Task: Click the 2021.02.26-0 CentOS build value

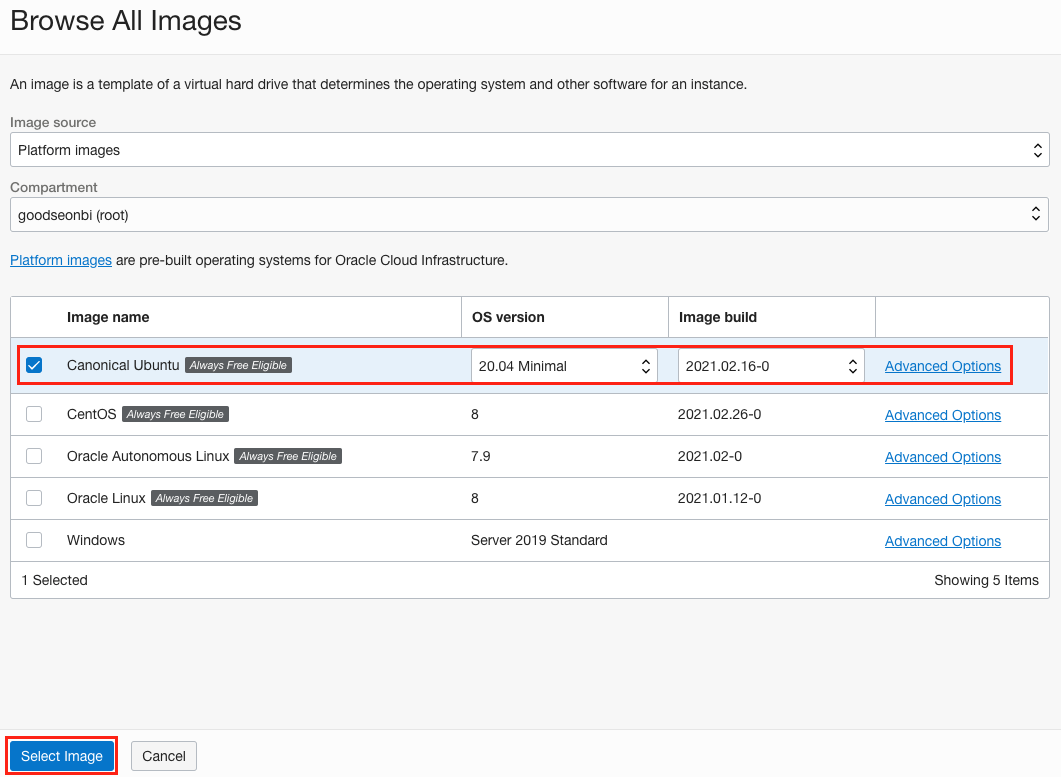Action: coord(719,414)
